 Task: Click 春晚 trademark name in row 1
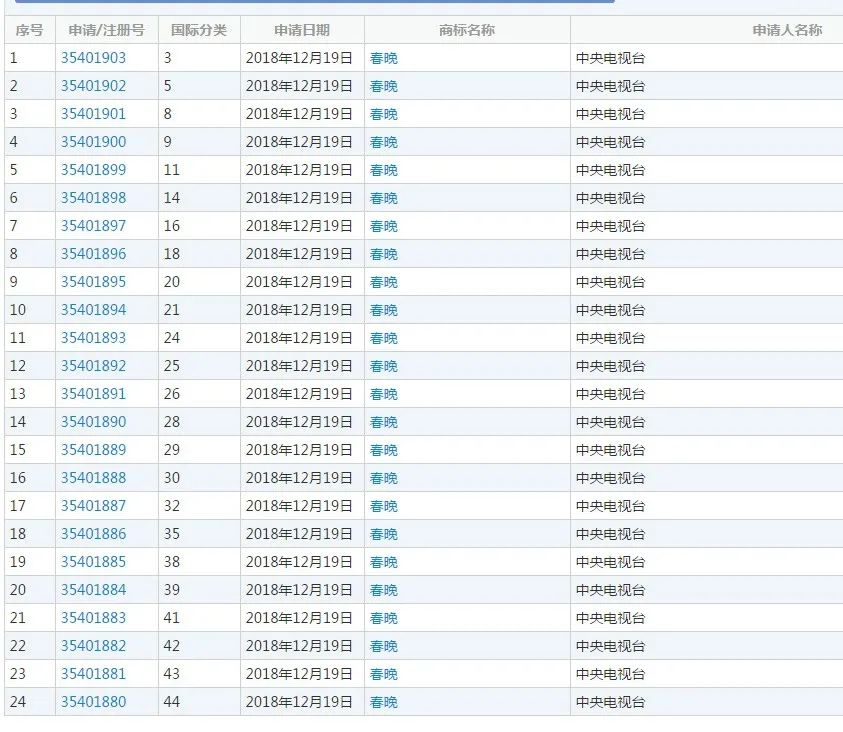click(x=384, y=58)
